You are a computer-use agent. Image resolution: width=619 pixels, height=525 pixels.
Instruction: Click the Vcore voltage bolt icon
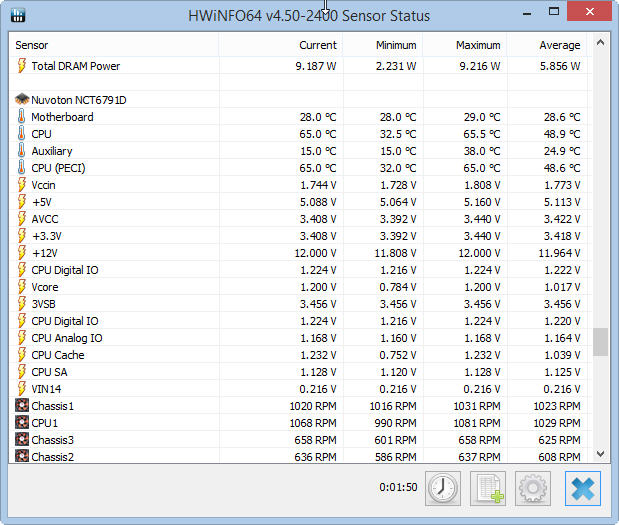click(22, 286)
